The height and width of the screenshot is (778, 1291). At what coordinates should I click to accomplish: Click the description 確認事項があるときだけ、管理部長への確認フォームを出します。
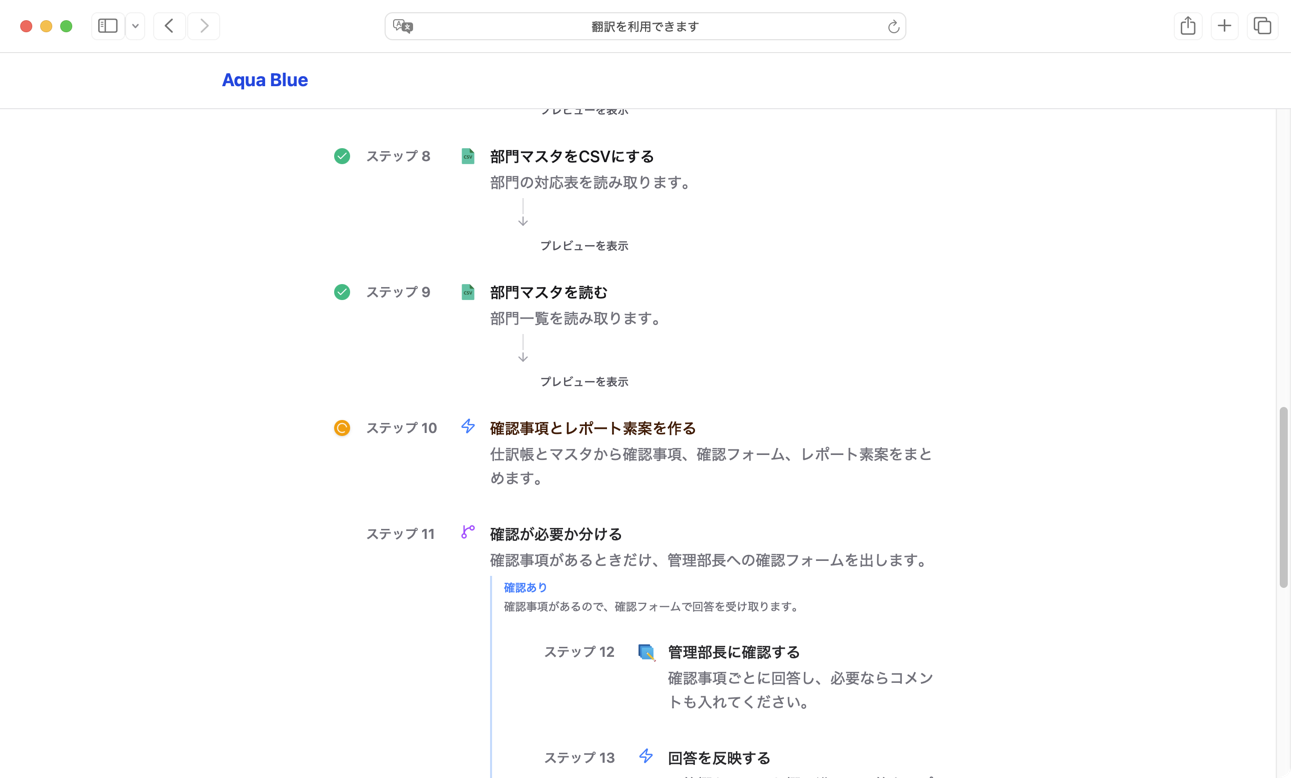pos(712,561)
